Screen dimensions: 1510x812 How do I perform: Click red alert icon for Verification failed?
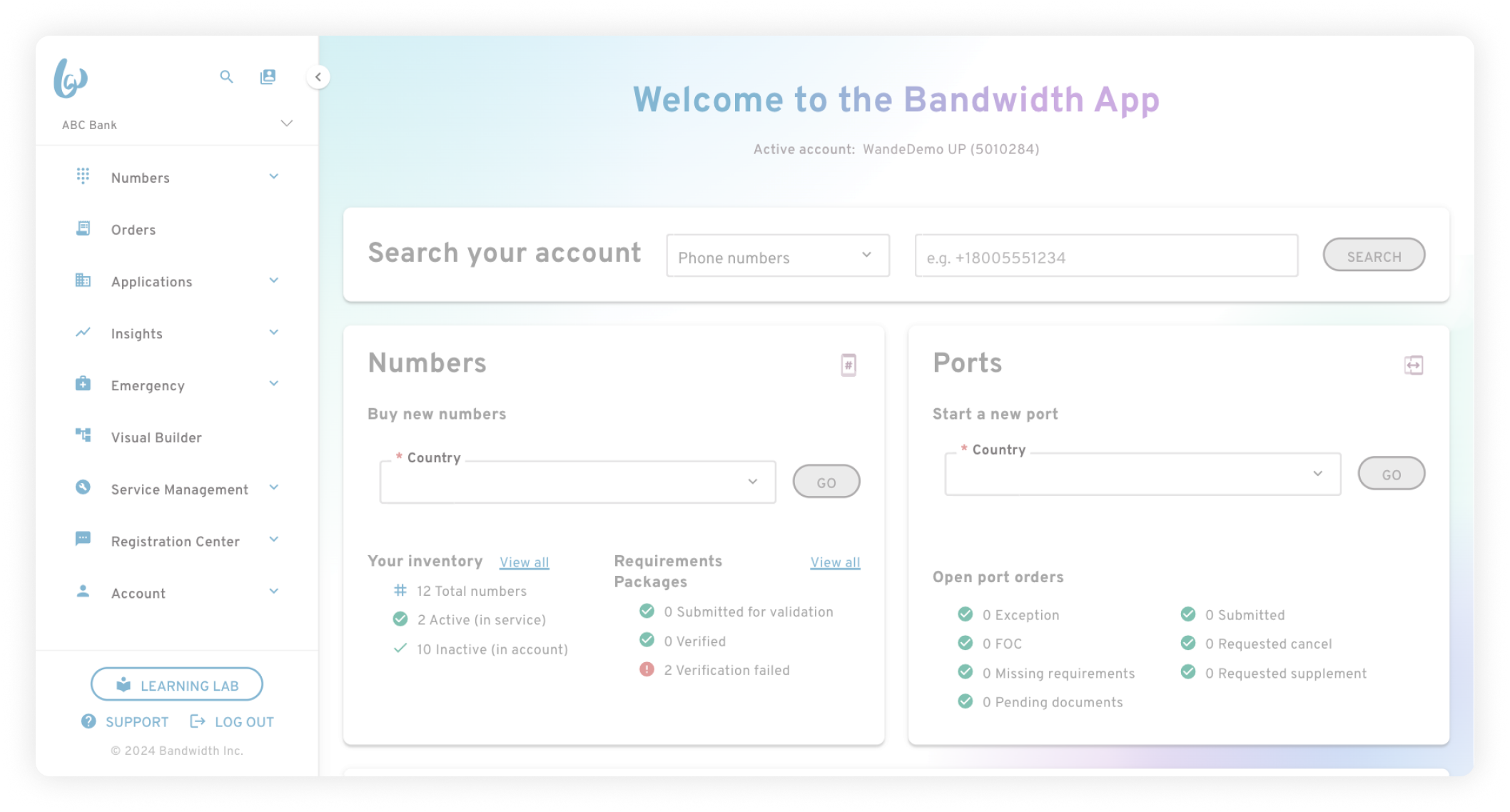click(x=647, y=669)
